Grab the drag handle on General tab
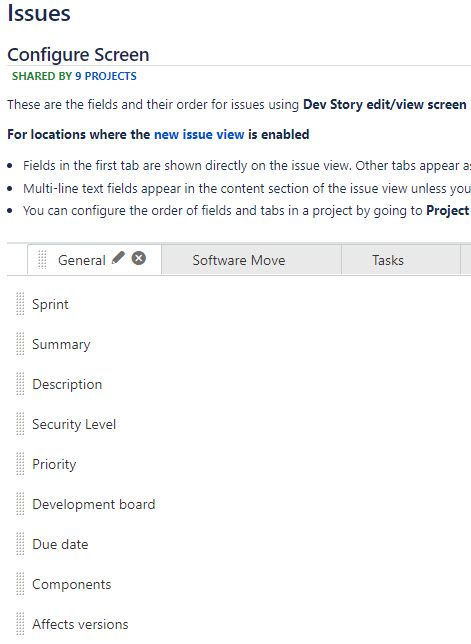 click(42, 260)
